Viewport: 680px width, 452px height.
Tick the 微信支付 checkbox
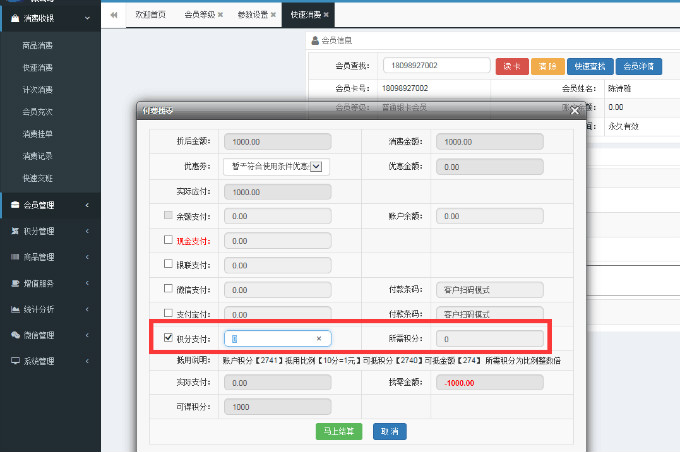coord(168,288)
